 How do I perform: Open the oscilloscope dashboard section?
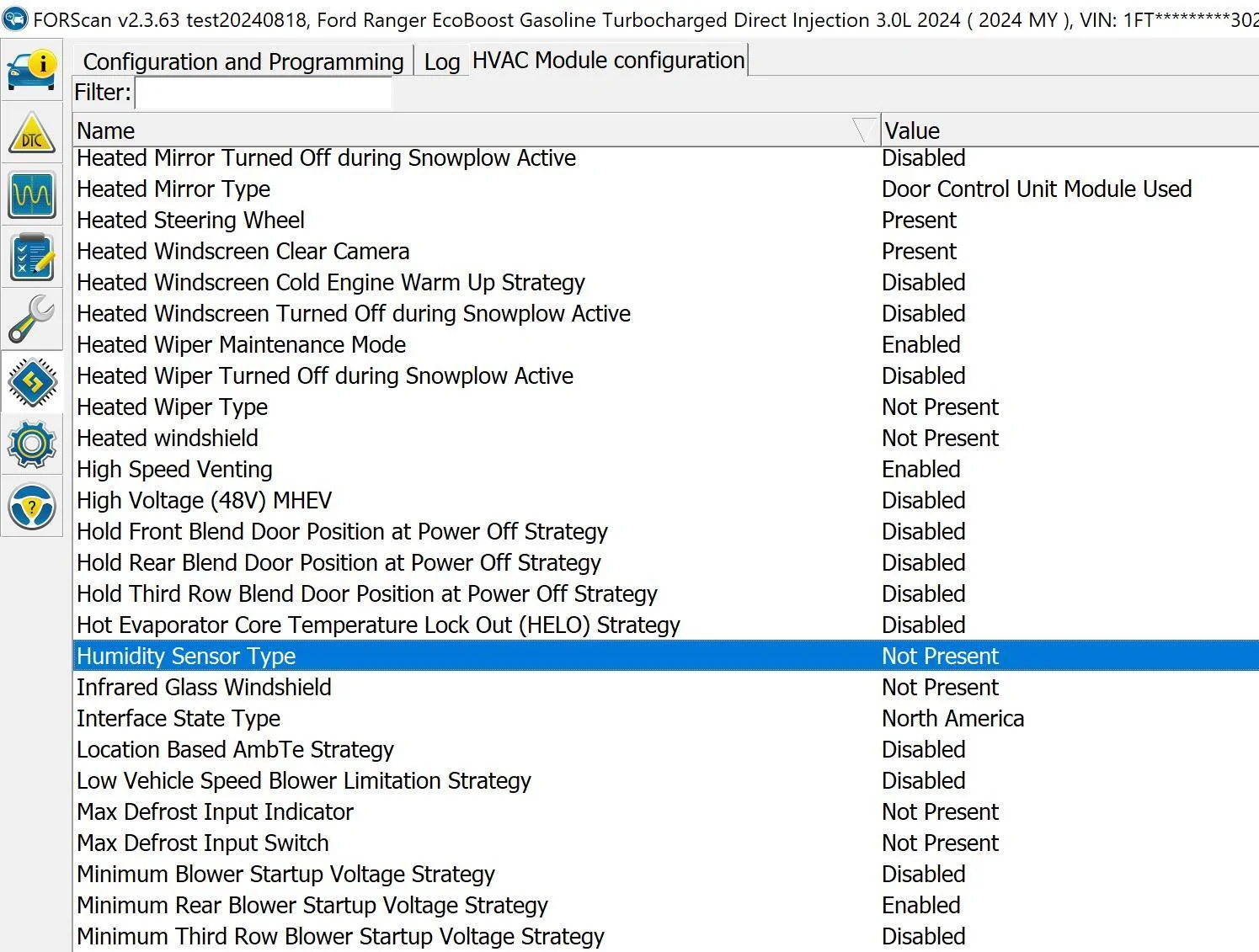pos(32,195)
